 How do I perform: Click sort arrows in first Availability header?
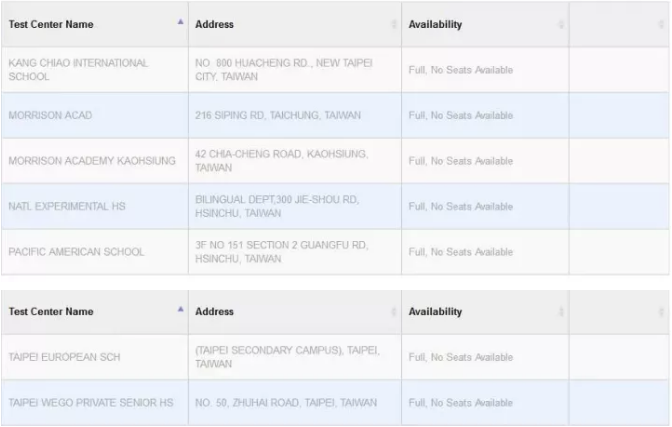pos(561,24)
